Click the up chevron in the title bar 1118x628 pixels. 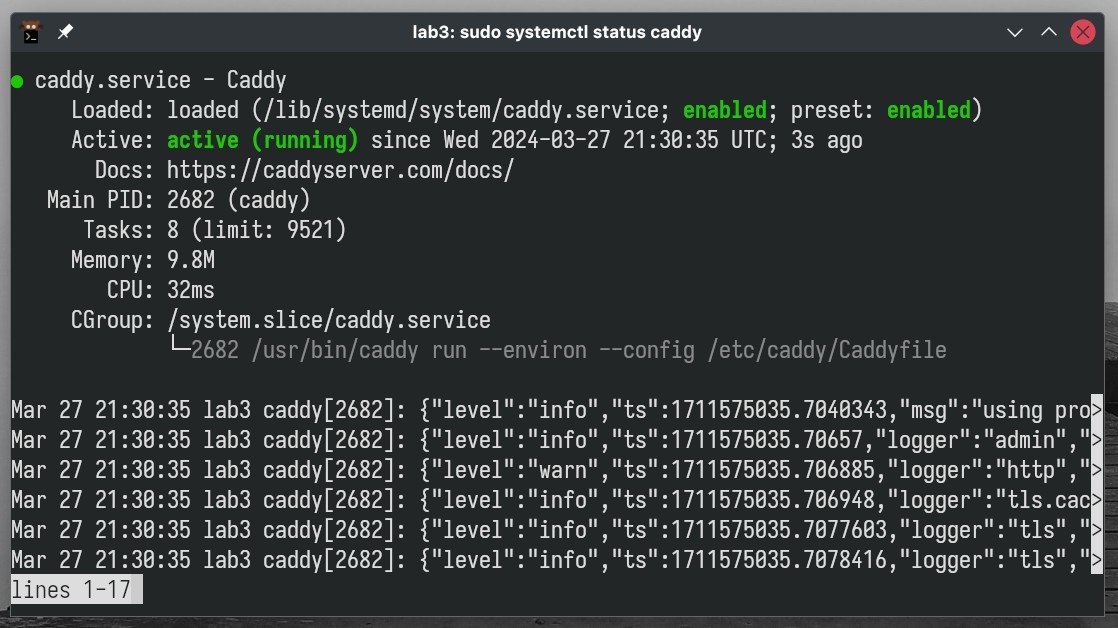click(1048, 32)
